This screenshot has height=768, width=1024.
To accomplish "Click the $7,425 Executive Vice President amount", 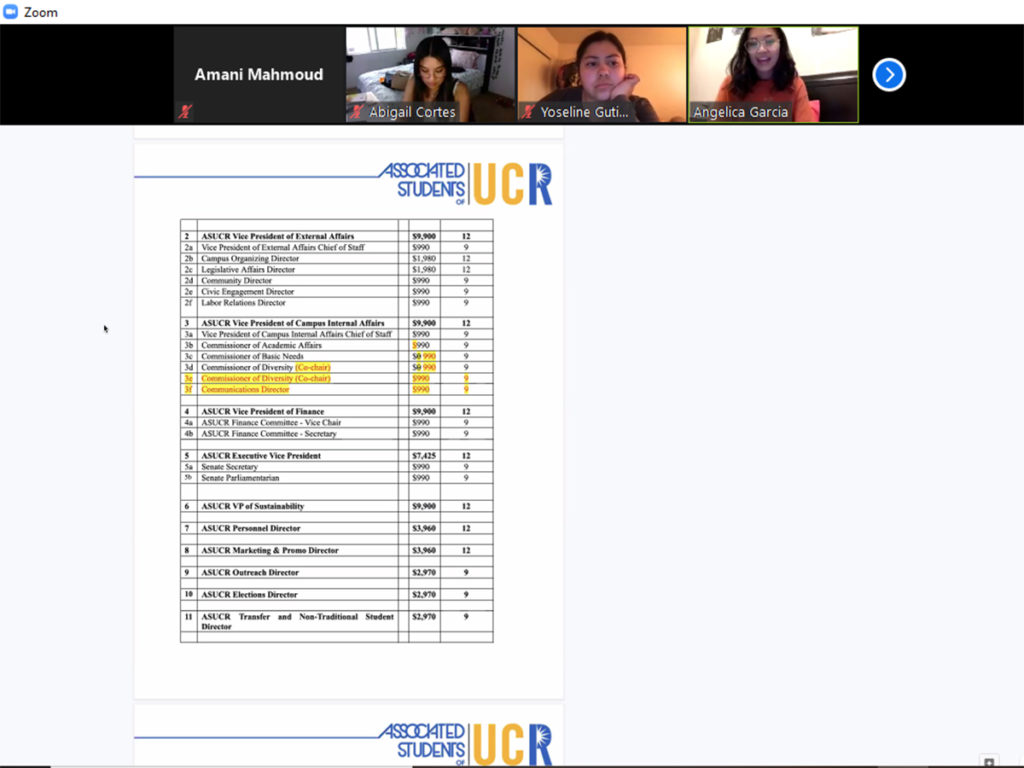I will (423, 456).
